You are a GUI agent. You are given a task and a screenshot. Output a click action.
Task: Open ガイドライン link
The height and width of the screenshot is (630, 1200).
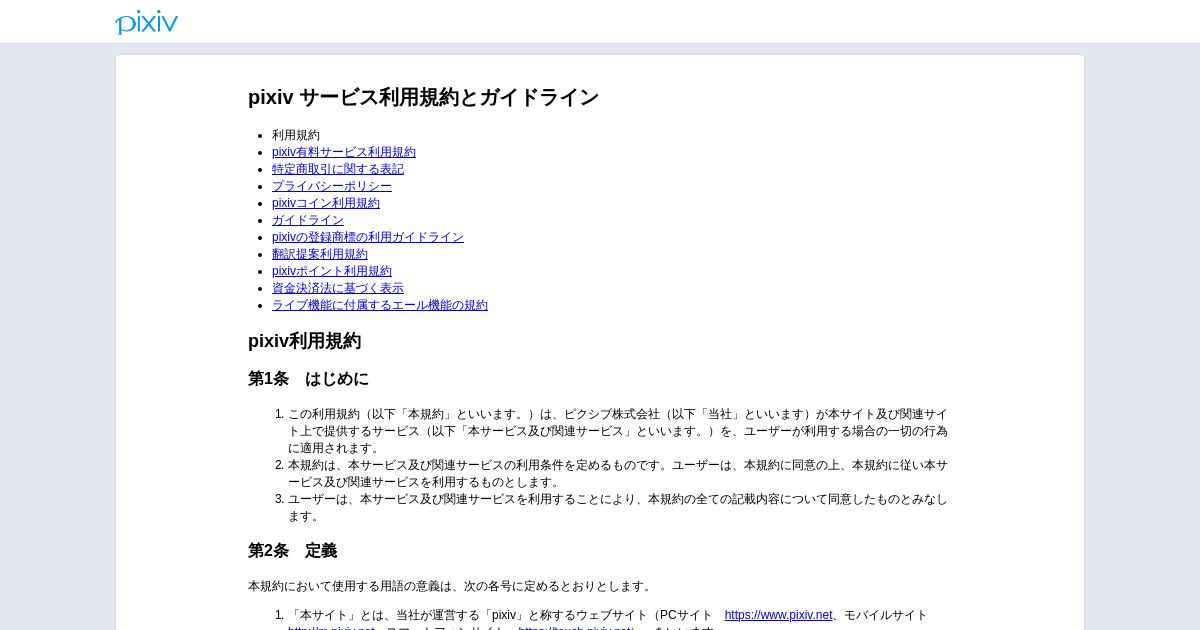pos(308,220)
